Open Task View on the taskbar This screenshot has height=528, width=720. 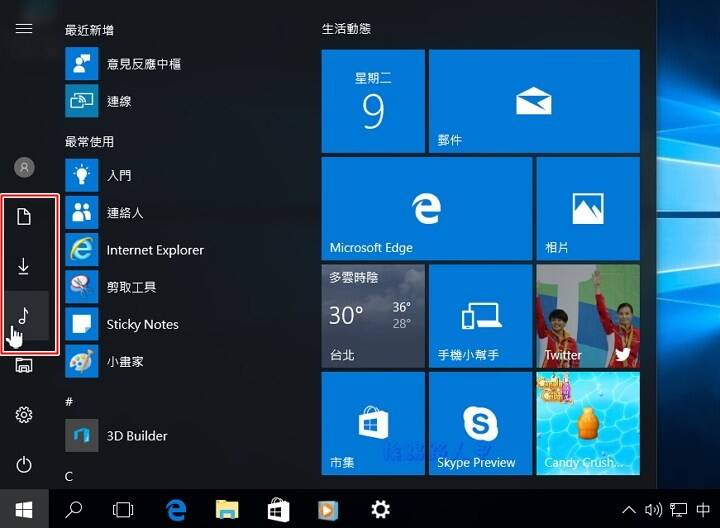click(123, 510)
